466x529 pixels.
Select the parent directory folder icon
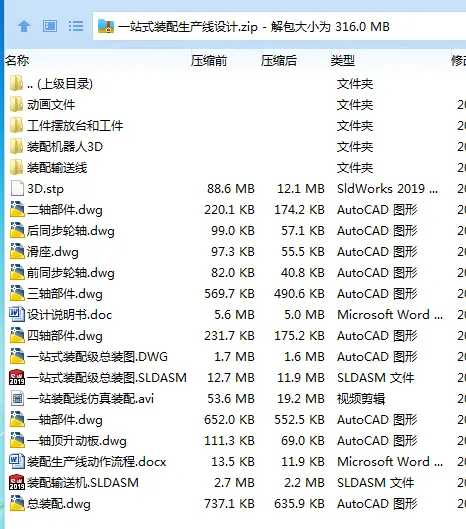point(17,83)
